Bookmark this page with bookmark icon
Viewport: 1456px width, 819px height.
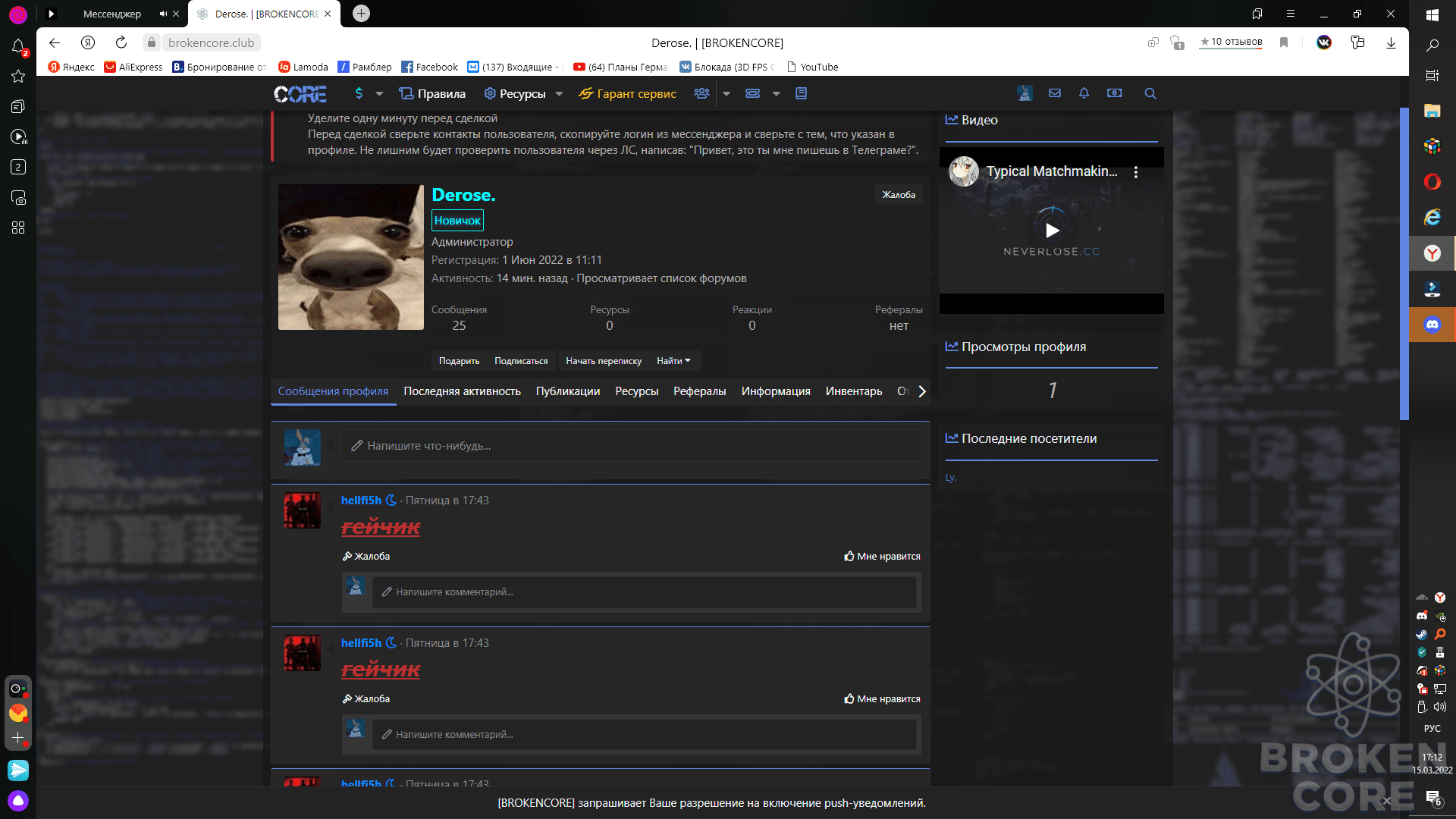(x=1284, y=42)
